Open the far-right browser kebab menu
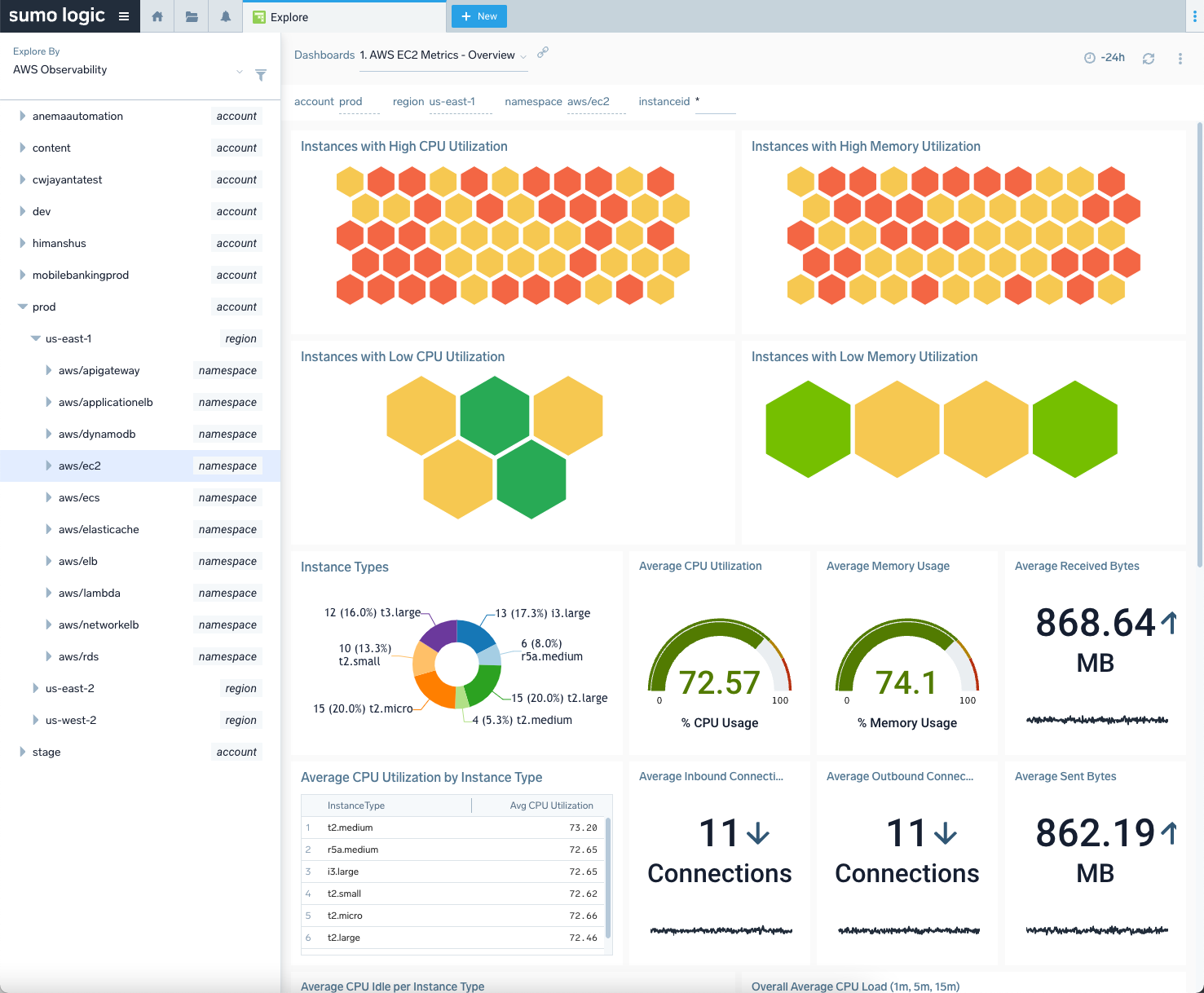 pos(1194,16)
